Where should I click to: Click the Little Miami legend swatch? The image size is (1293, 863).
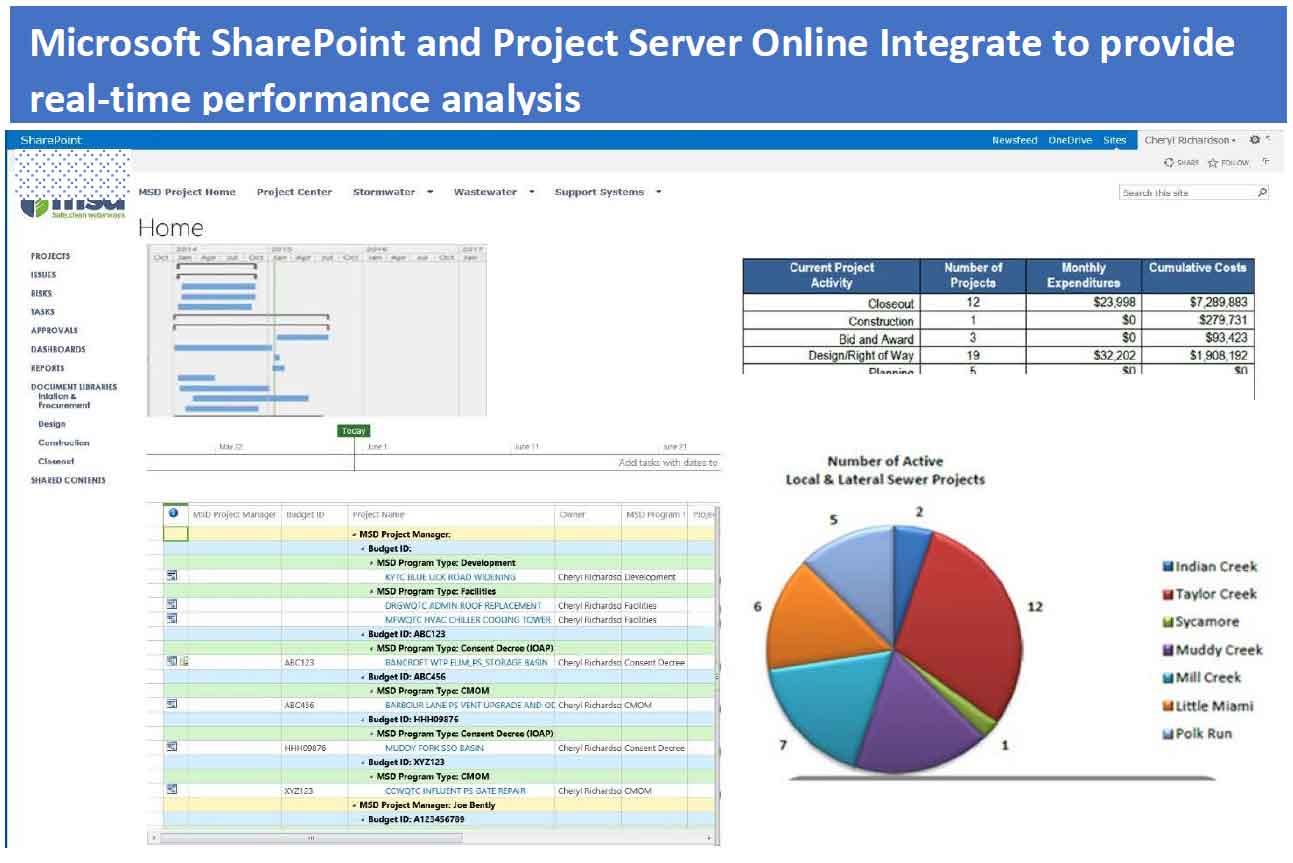click(1167, 706)
